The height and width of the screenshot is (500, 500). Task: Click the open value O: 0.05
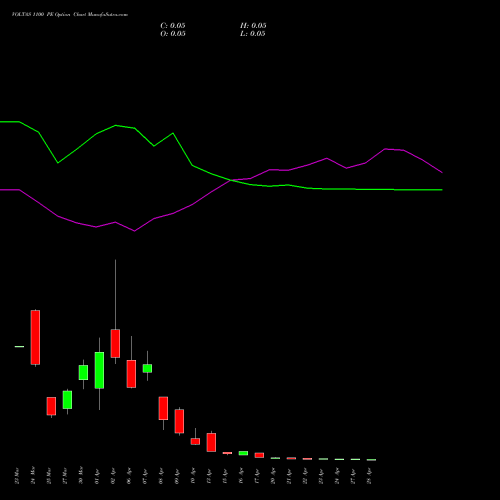point(173,34)
